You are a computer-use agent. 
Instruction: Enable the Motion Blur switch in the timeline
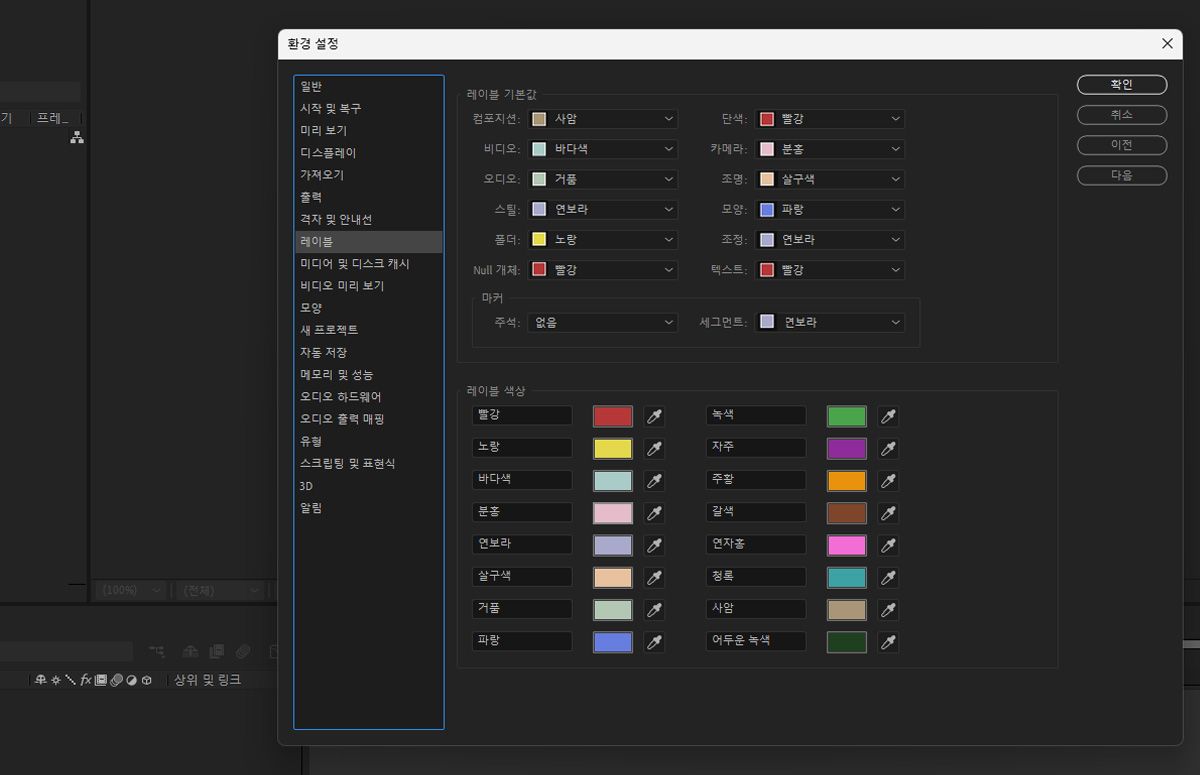pyautogui.click(x=116, y=680)
